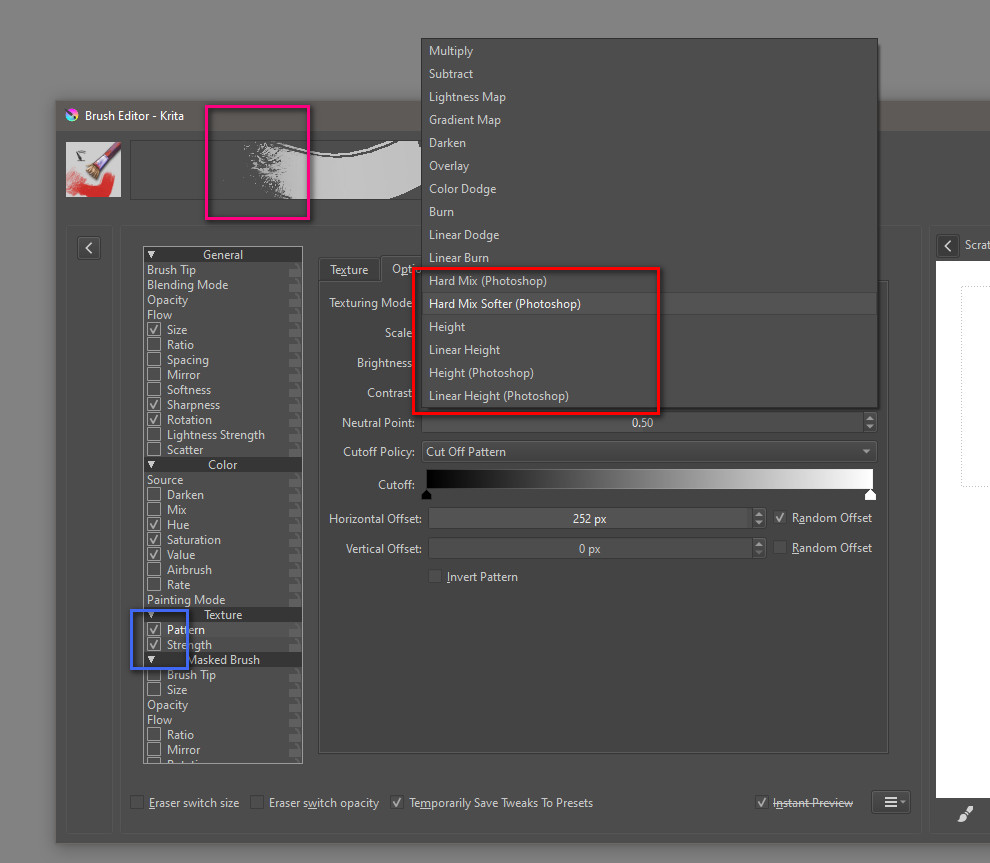Enable the Airbrush checkbox

154,569
